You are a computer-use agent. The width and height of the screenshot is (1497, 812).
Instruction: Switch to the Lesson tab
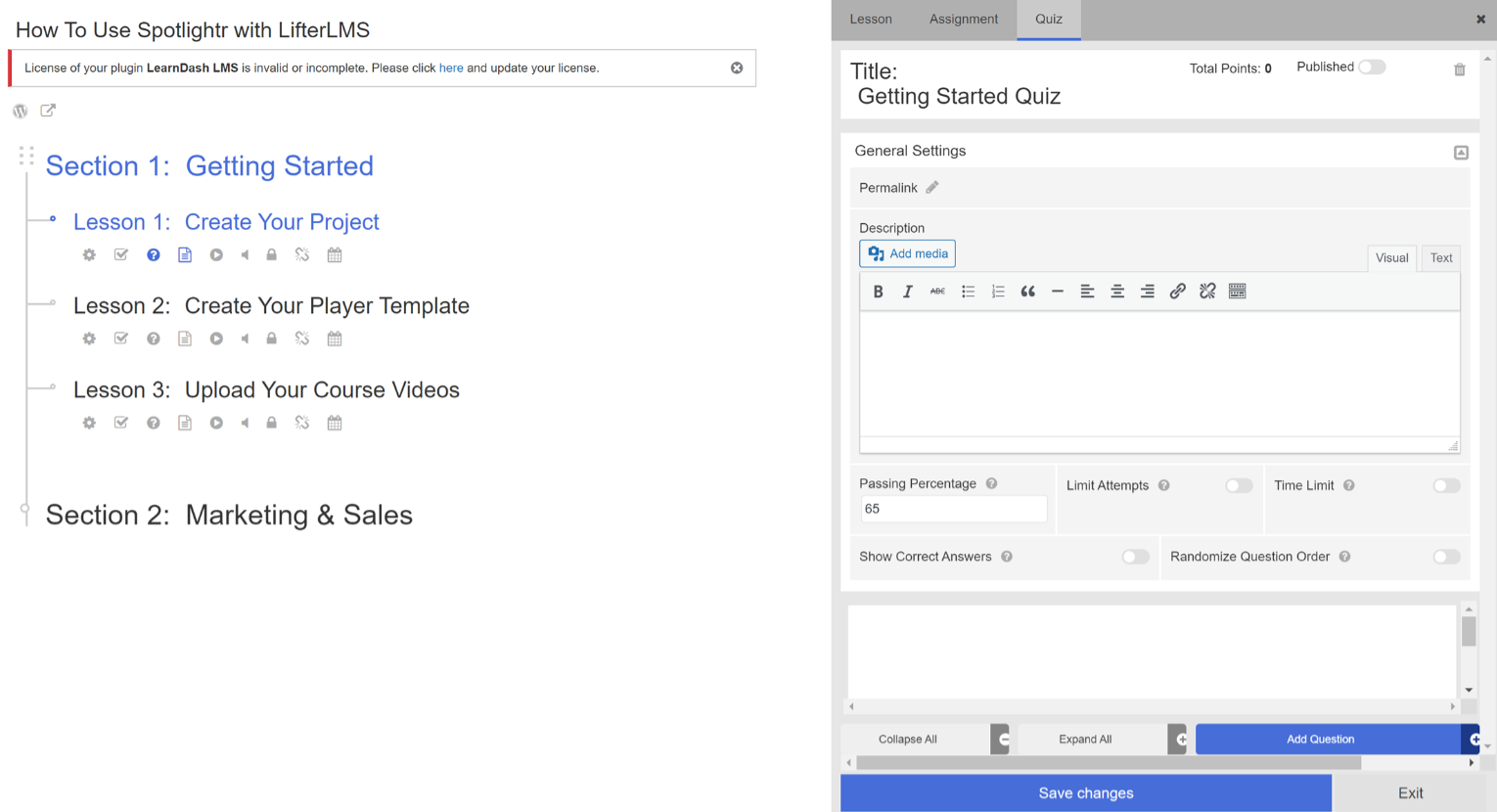(871, 20)
